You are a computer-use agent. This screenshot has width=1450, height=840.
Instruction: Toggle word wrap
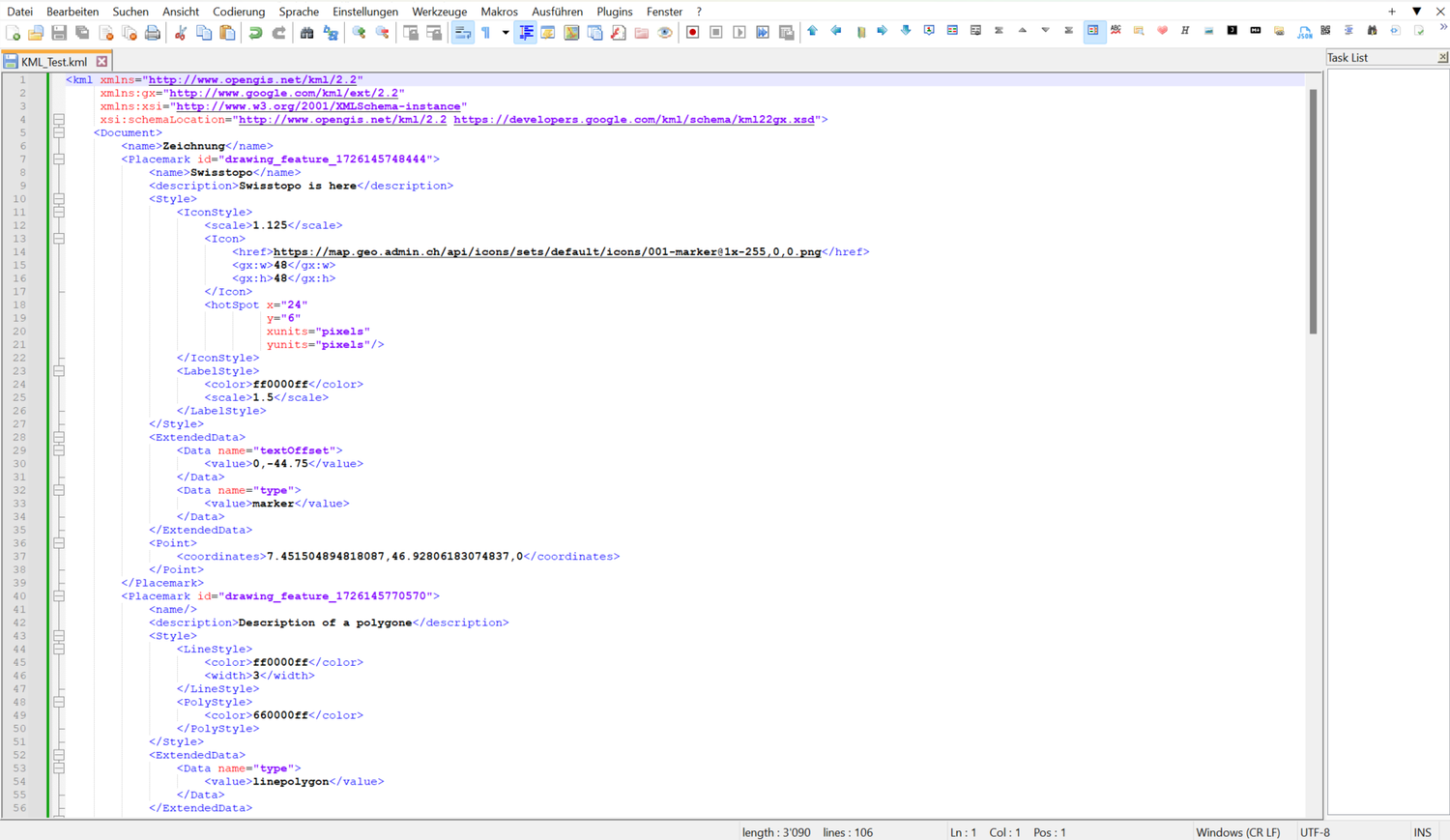463,32
